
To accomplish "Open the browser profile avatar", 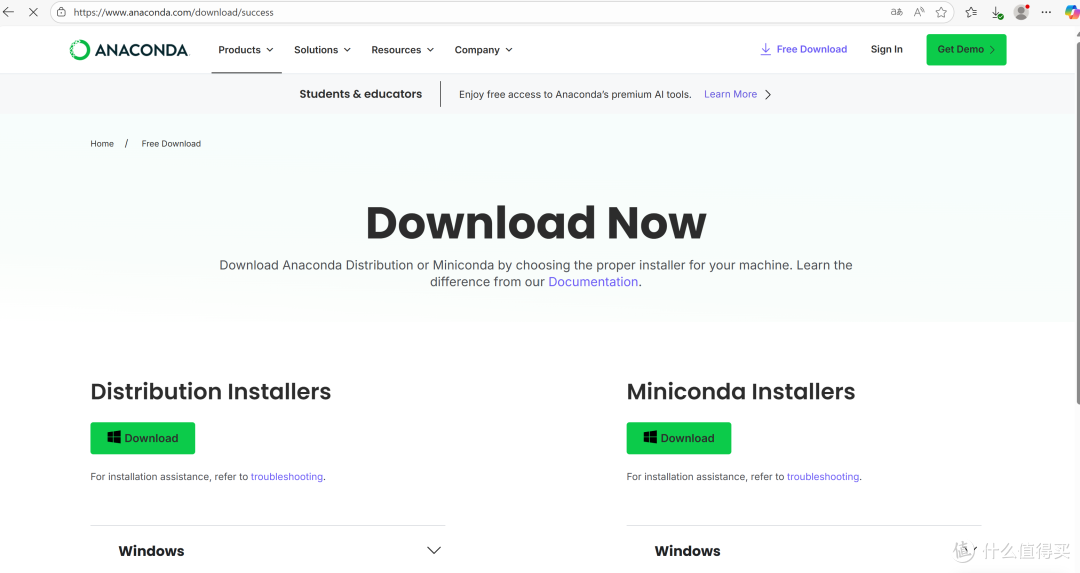I will point(1021,12).
